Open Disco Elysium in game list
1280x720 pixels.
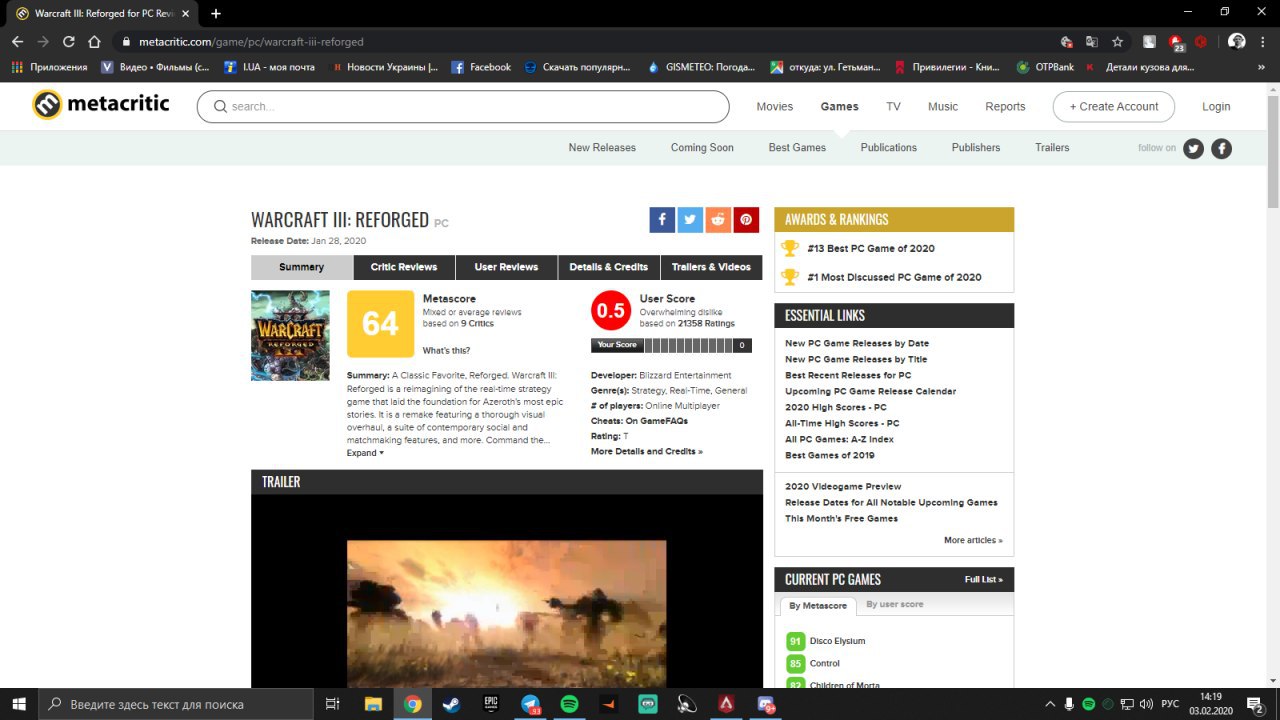(x=838, y=641)
